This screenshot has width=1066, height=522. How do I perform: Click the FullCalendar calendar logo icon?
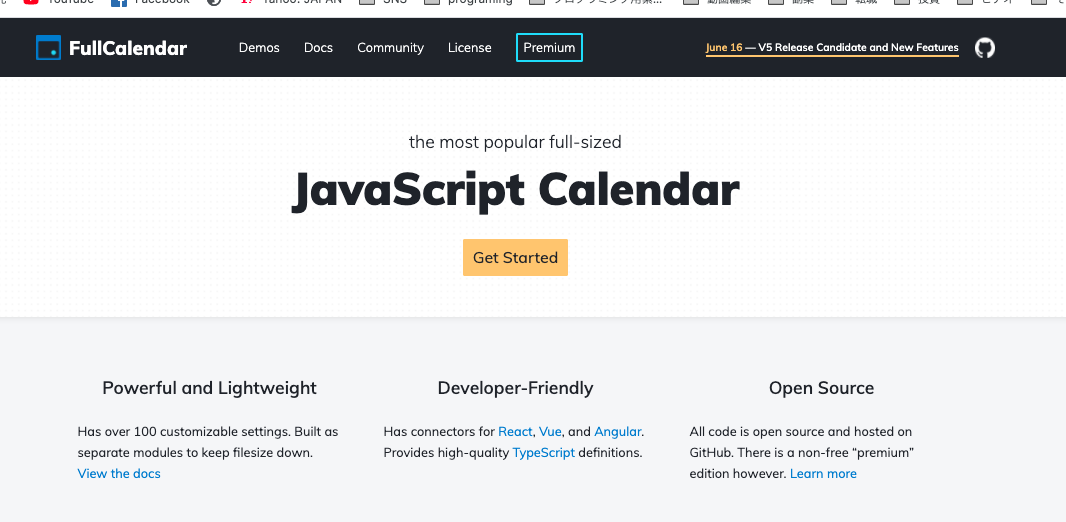point(48,48)
